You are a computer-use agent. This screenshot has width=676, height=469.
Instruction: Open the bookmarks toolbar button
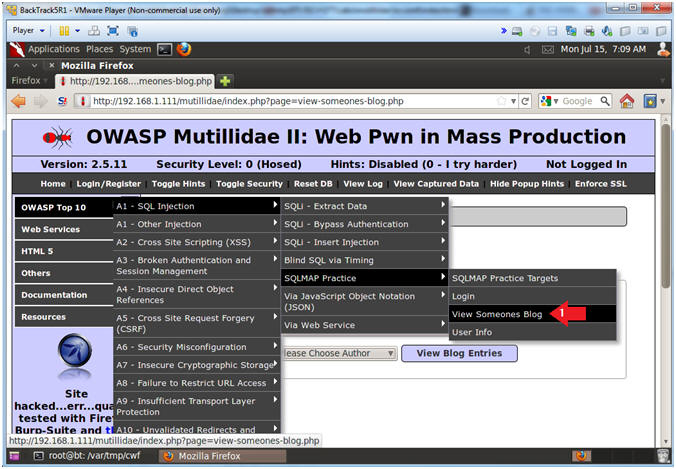[650, 101]
